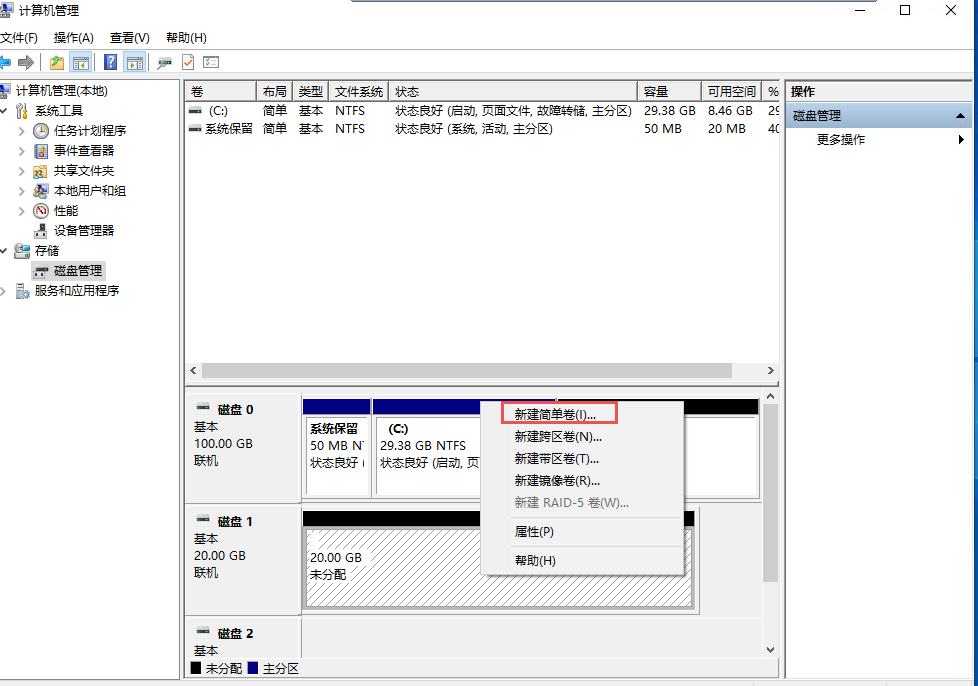Screen dimensions: 978x686
Task: Click the Show/Hide Console Tree toolbar icon
Action: pyautogui.click(x=81, y=62)
